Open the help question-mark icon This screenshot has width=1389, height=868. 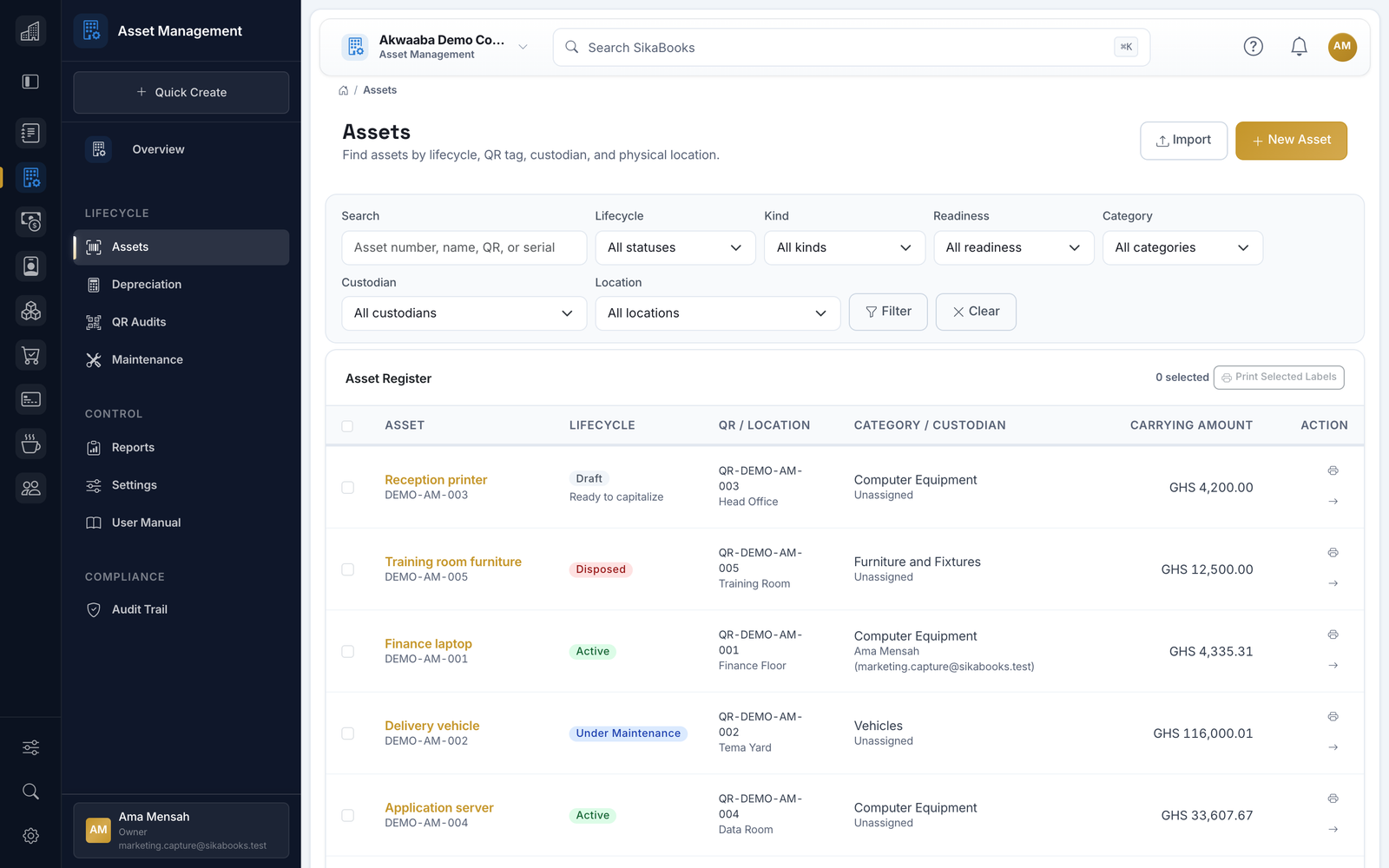coord(1253,47)
